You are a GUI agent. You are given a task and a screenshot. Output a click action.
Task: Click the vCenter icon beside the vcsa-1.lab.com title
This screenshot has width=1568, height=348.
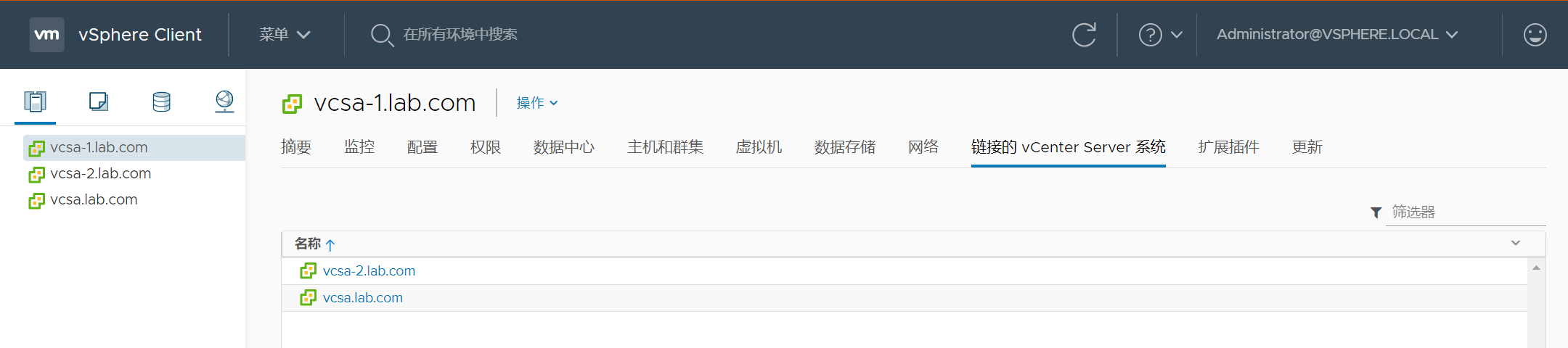[292, 104]
